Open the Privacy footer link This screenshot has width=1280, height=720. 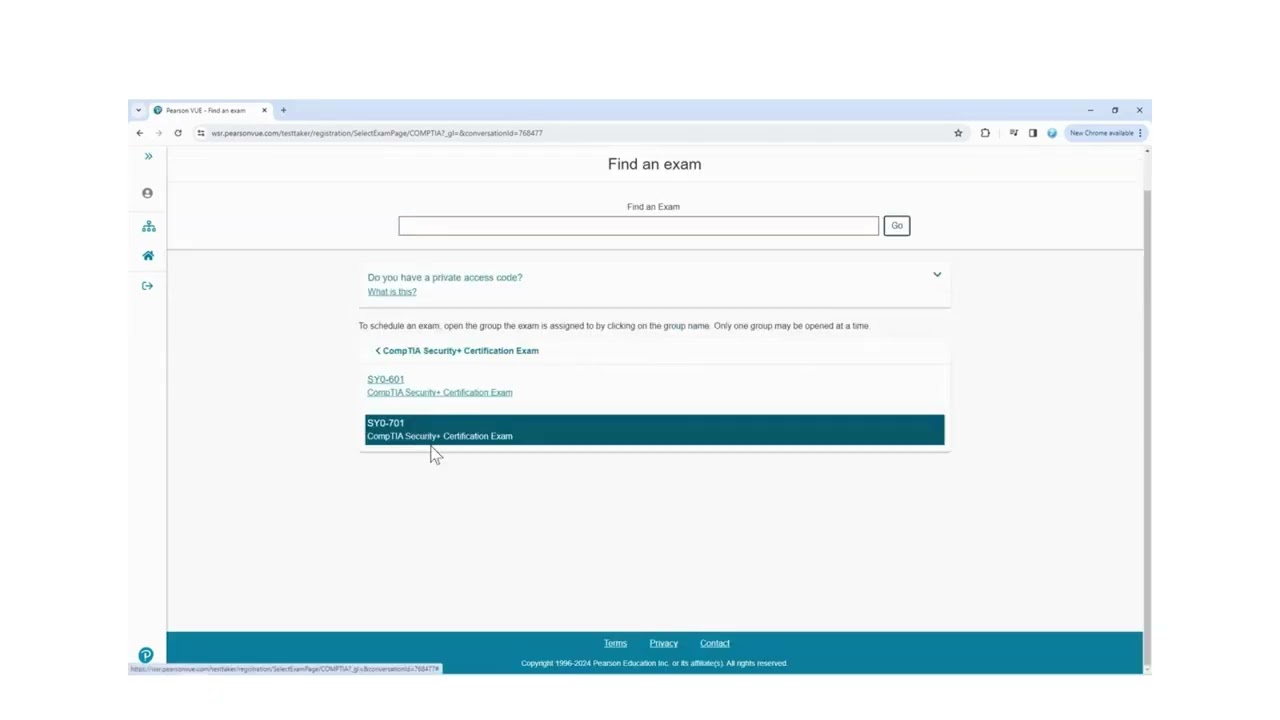coord(664,643)
